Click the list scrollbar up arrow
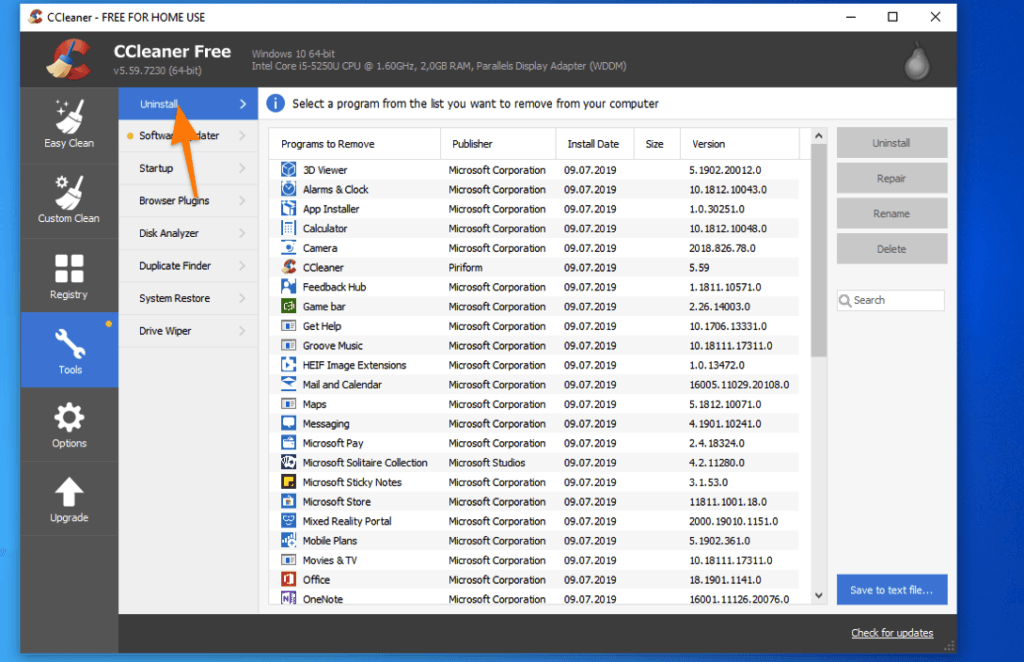Viewport: 1024px width, 662px height. [818, 136]
